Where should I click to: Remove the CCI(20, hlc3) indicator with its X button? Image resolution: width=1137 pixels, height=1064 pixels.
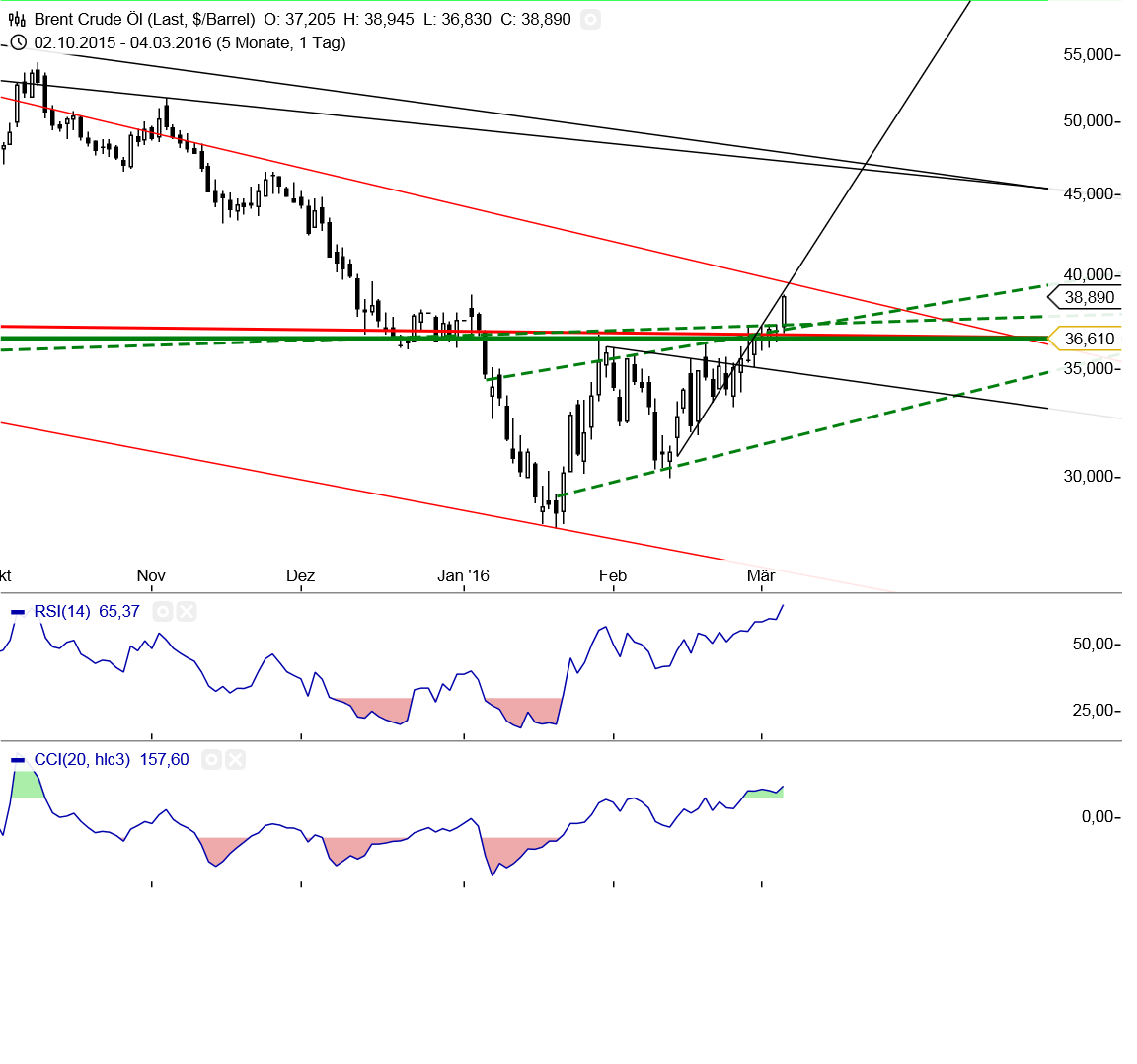coord(235,760)
